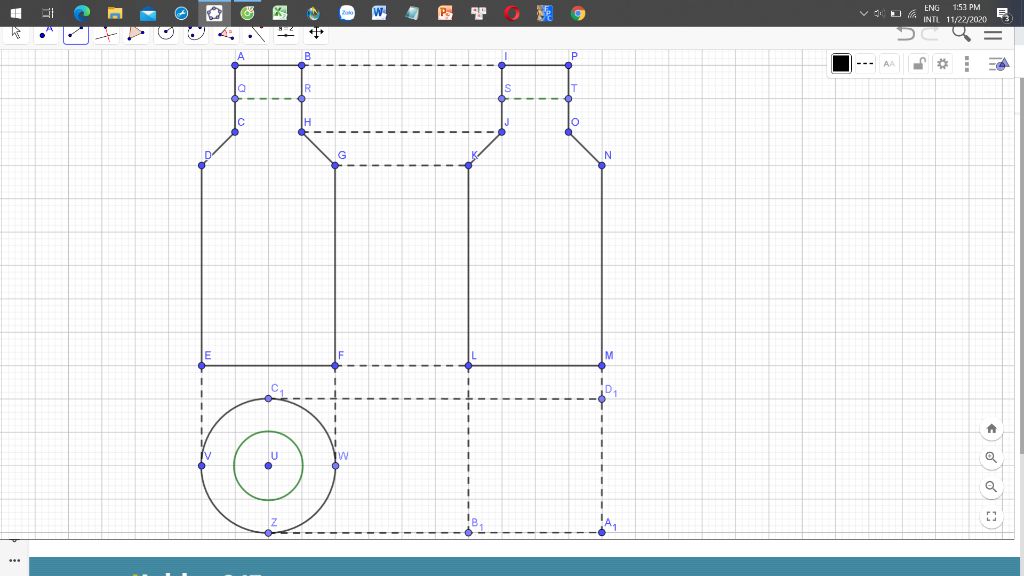Choose the Reflect about Line tool
Viewport: 1024px width, 576px height.
tap(257, 33)
